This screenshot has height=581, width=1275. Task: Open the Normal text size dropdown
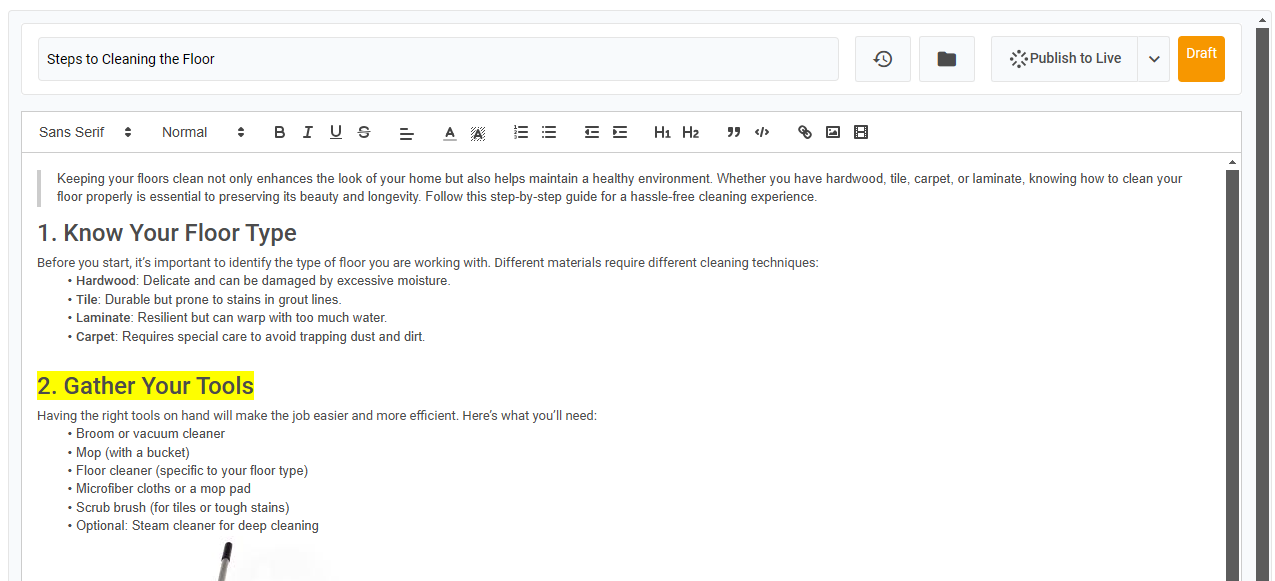coord(203,132)
